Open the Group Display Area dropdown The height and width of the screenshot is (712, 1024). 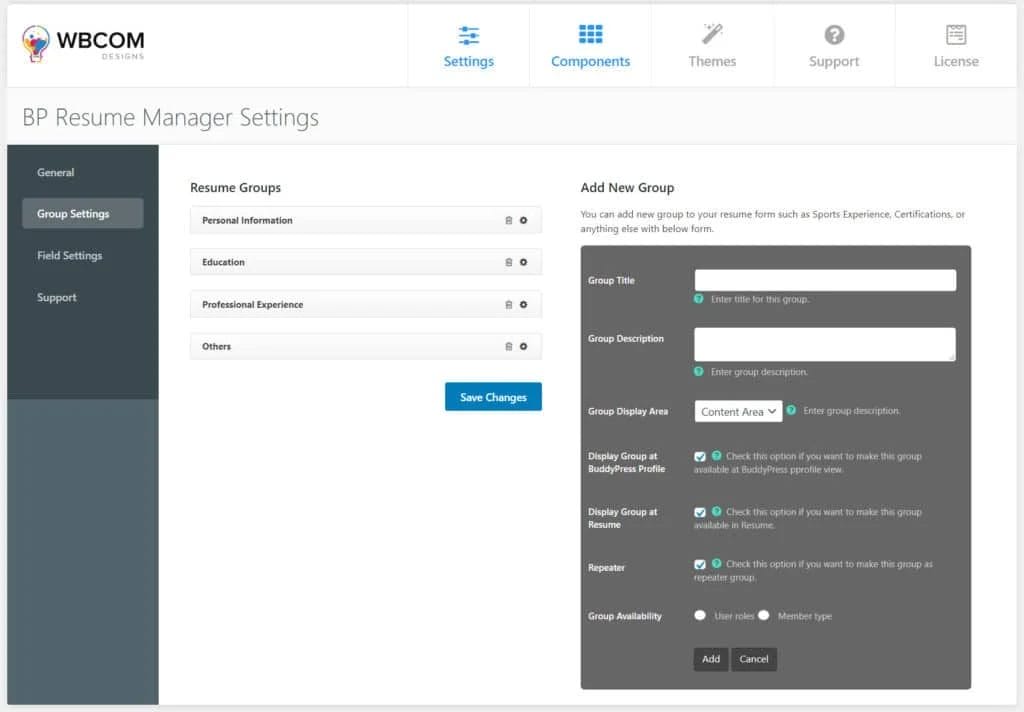coord(738,411)
